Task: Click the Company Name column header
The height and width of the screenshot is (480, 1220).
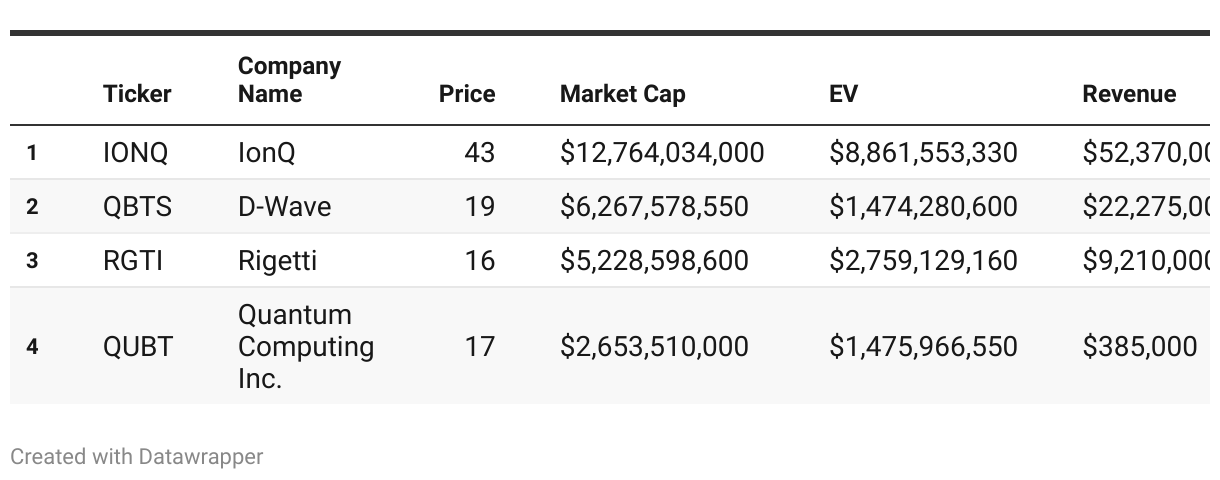Action: click(289, 80)
